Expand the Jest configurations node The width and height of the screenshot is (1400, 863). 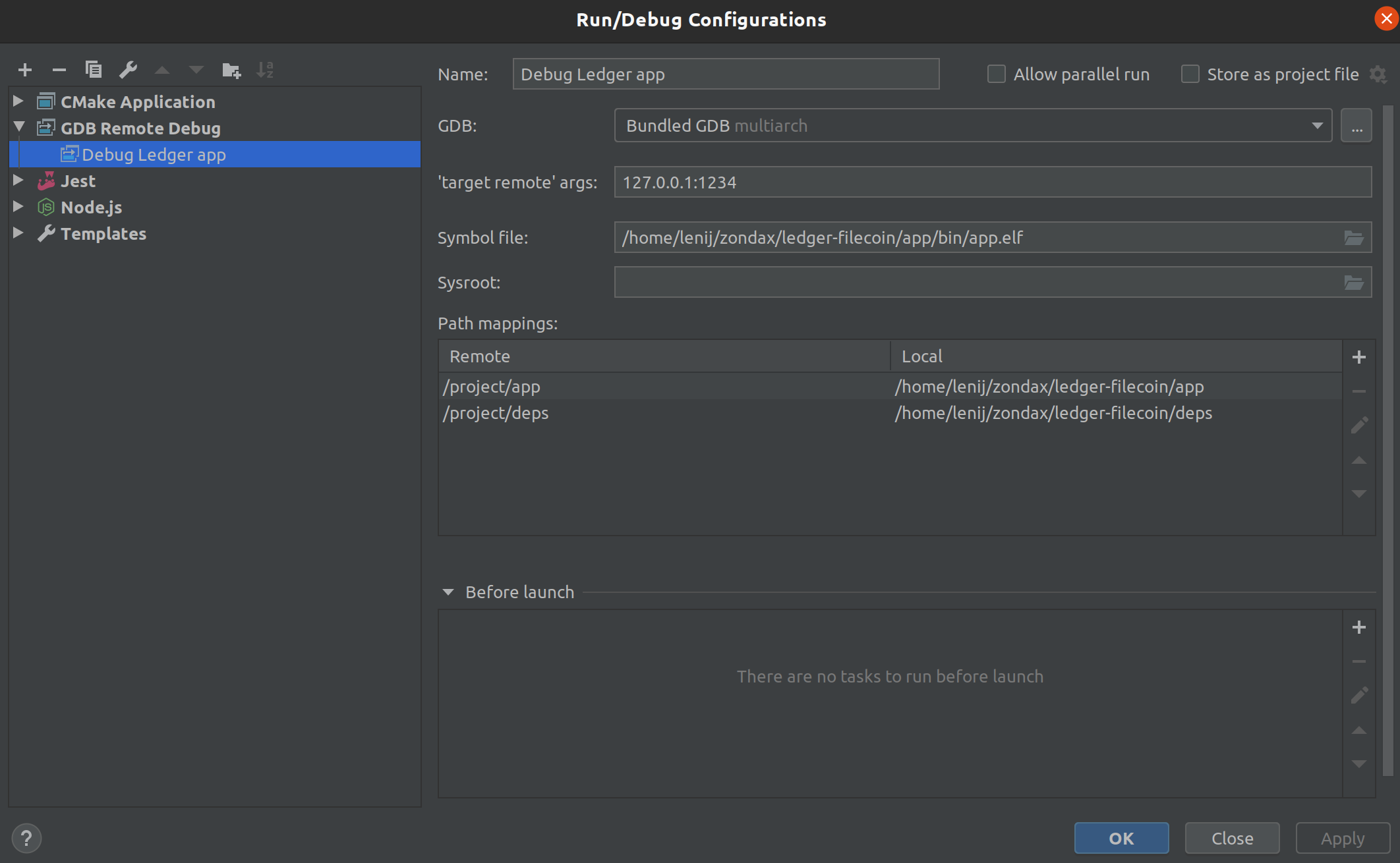[x=18, y=181]
